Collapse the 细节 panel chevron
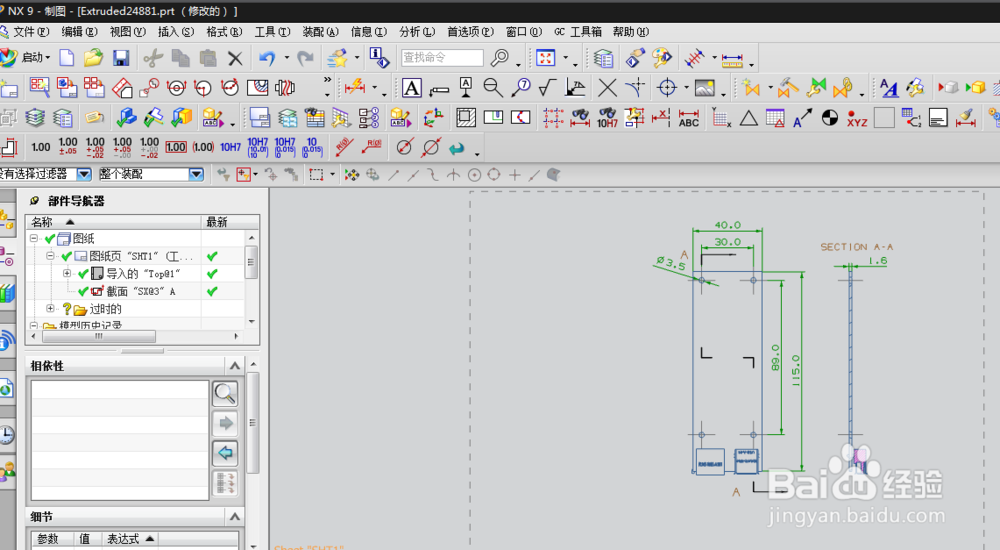The image size is (1000, 550). 235,517
